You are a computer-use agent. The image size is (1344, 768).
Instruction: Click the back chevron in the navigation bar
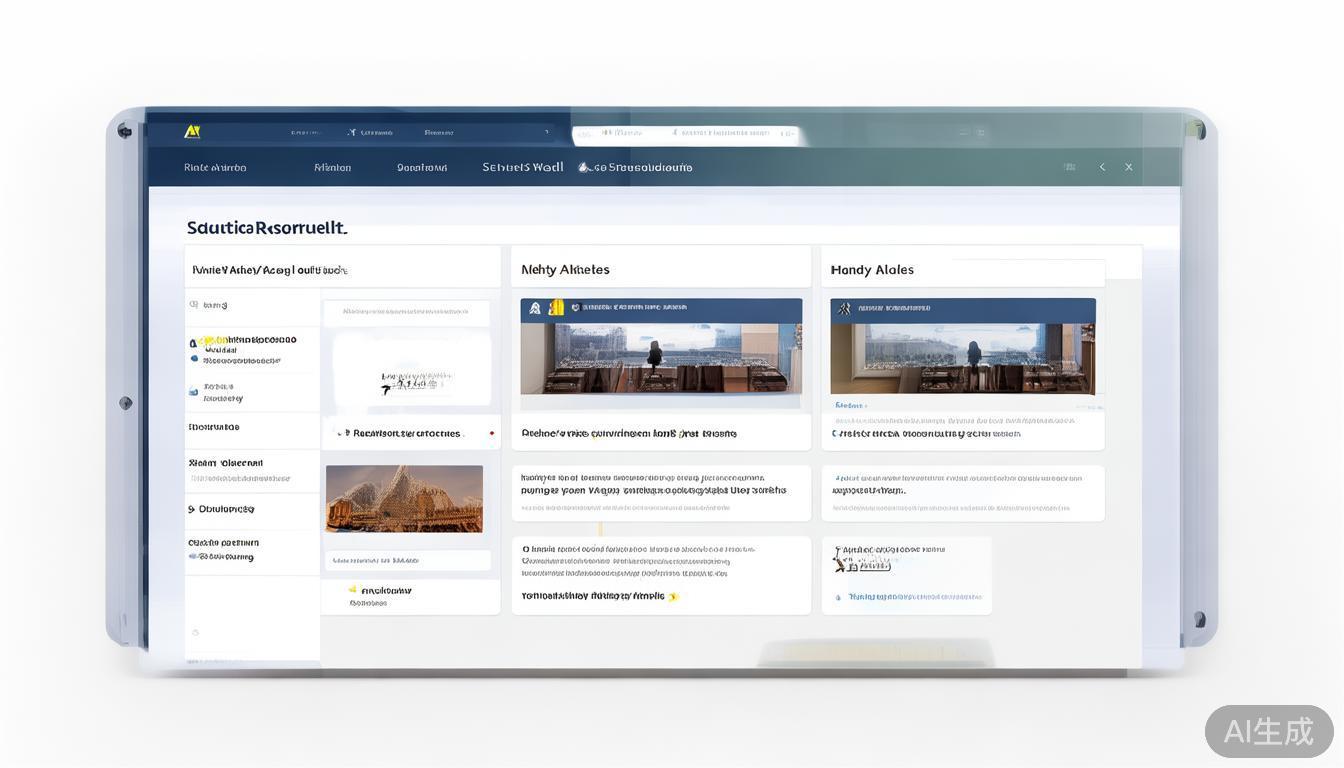pos(1102,167)
